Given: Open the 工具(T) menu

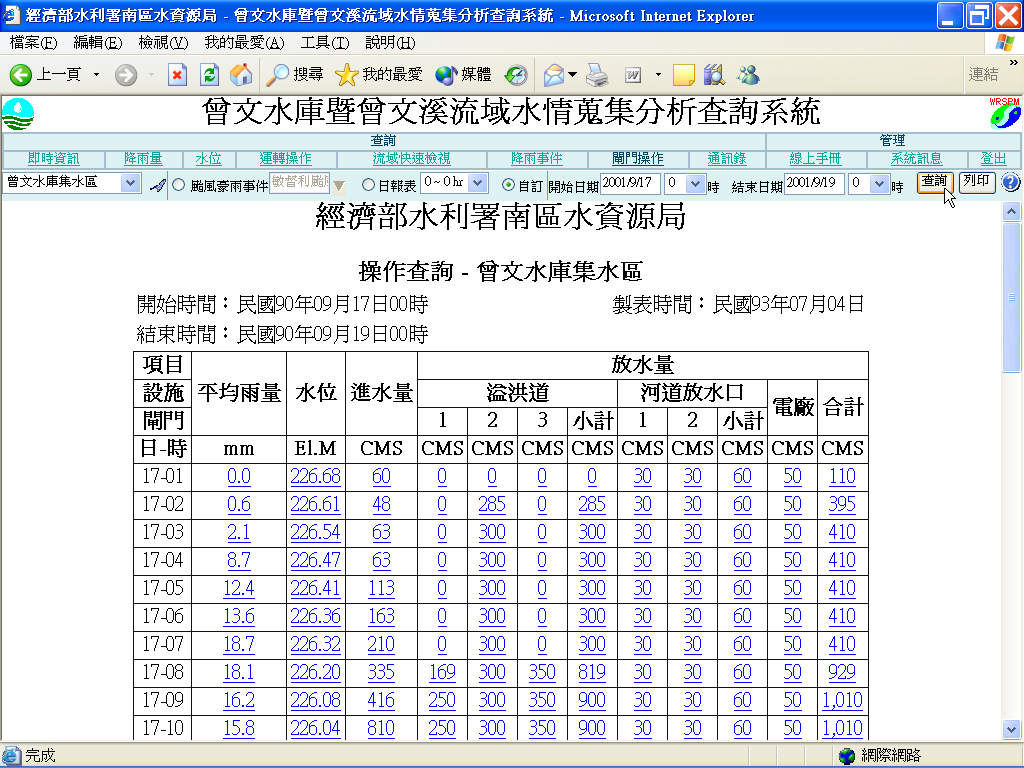Looking at the screenshot, I should [x=325, y=43].
